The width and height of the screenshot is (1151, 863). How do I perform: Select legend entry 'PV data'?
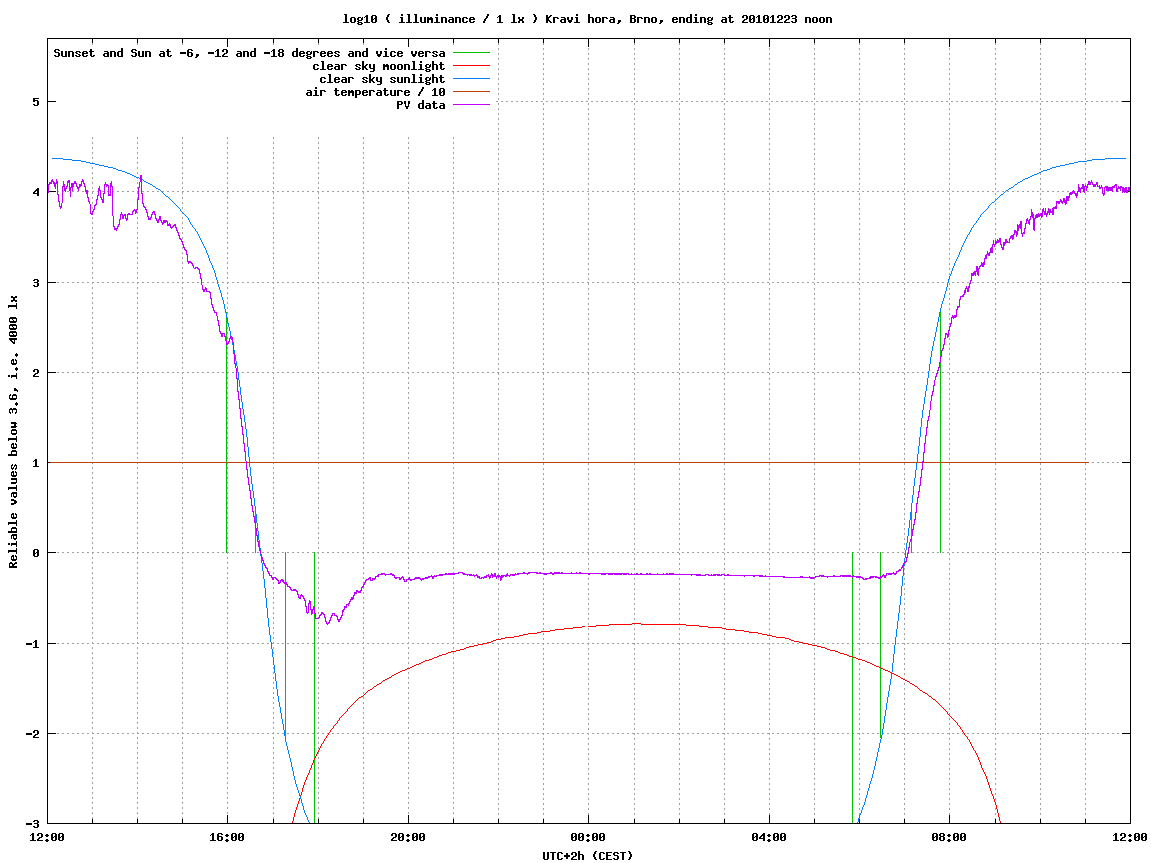tap(421, 105)
